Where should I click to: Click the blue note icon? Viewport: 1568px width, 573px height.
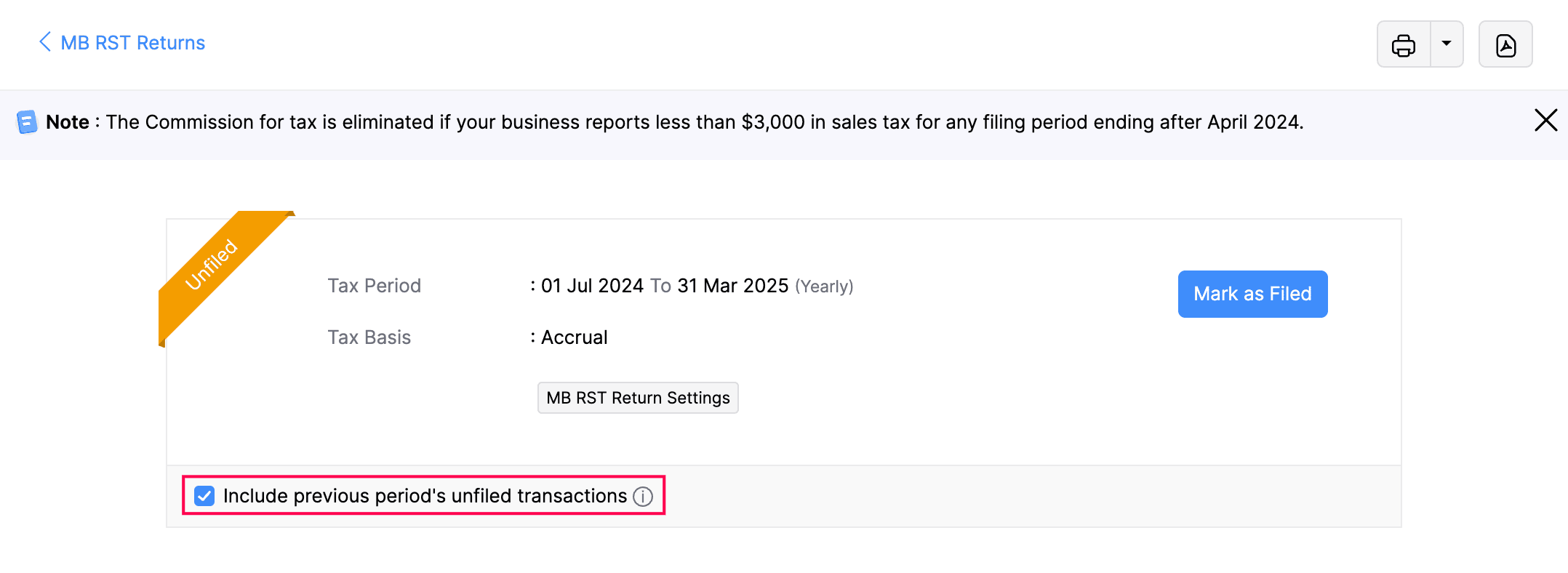[x=27, y=122]
